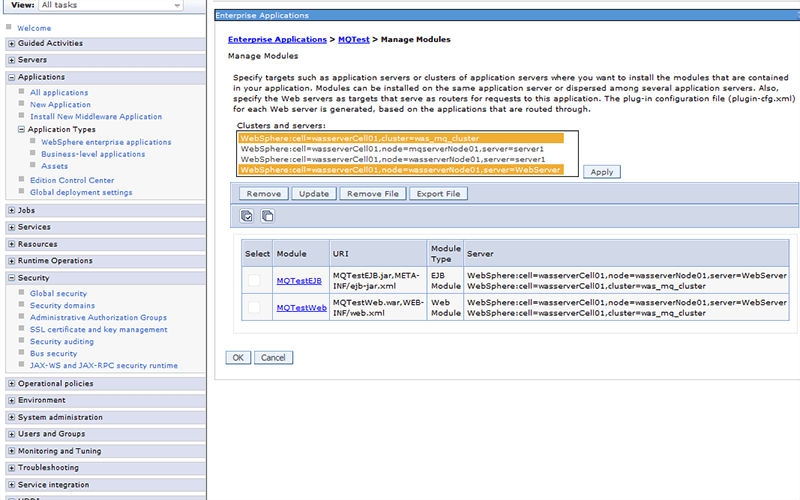This screenshot has height=500, width=800.
Task: Select the was_mq_cluster target entry
Action: click(402, 138)
